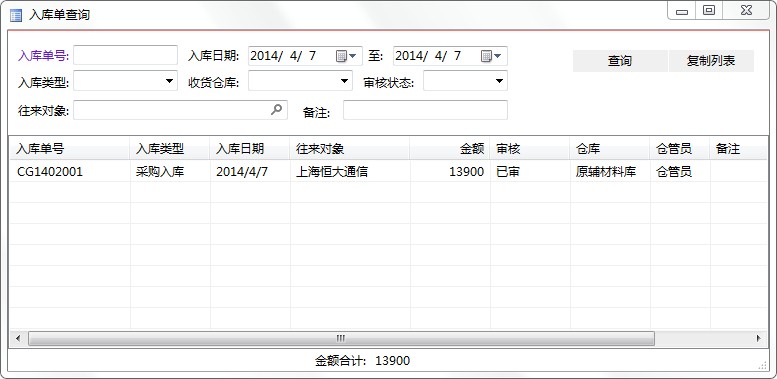
Task: Click the 复制列表 button
Action: click(x=711, y=61)
